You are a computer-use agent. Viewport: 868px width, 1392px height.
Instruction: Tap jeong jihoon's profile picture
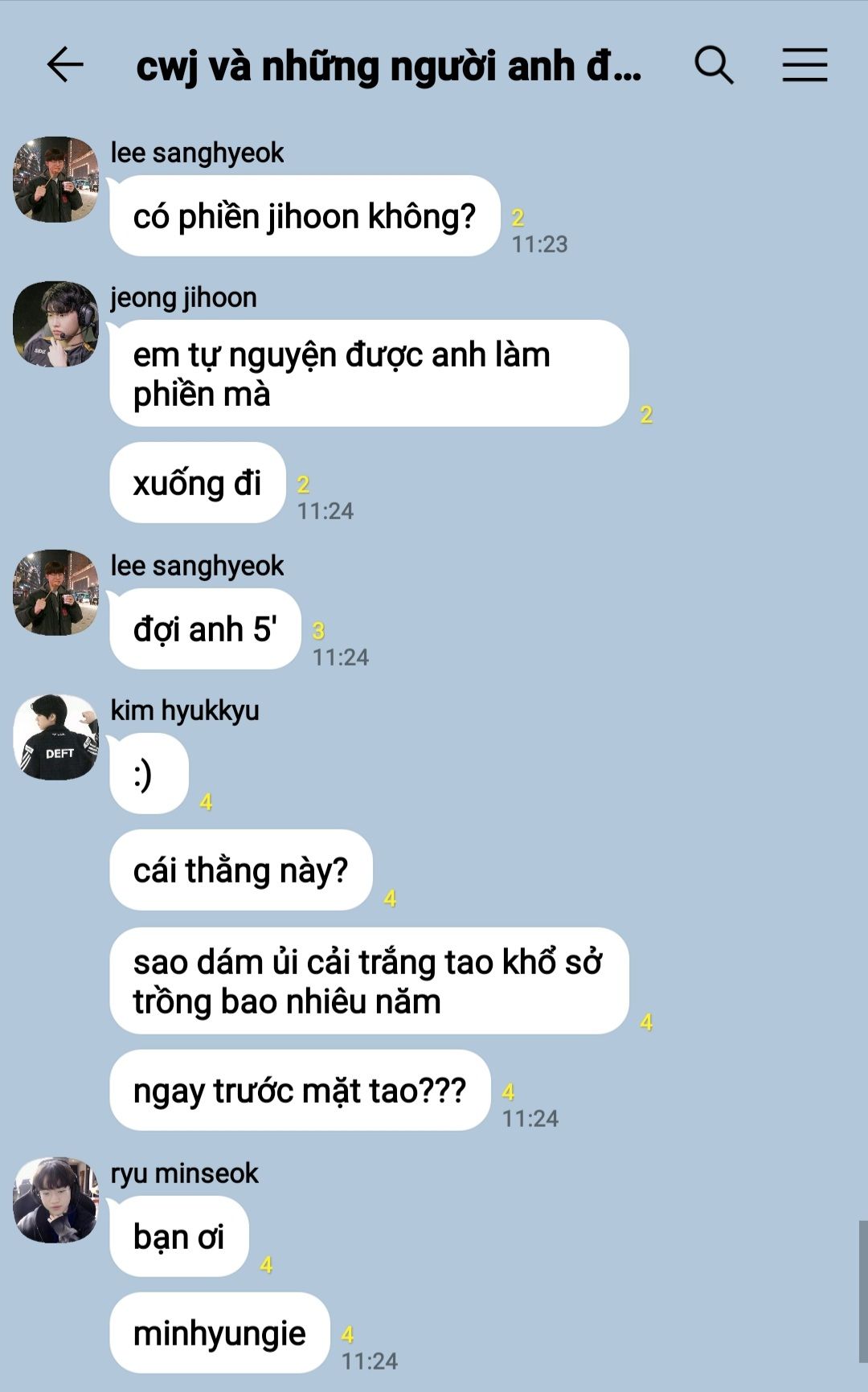tap(55, 324)
